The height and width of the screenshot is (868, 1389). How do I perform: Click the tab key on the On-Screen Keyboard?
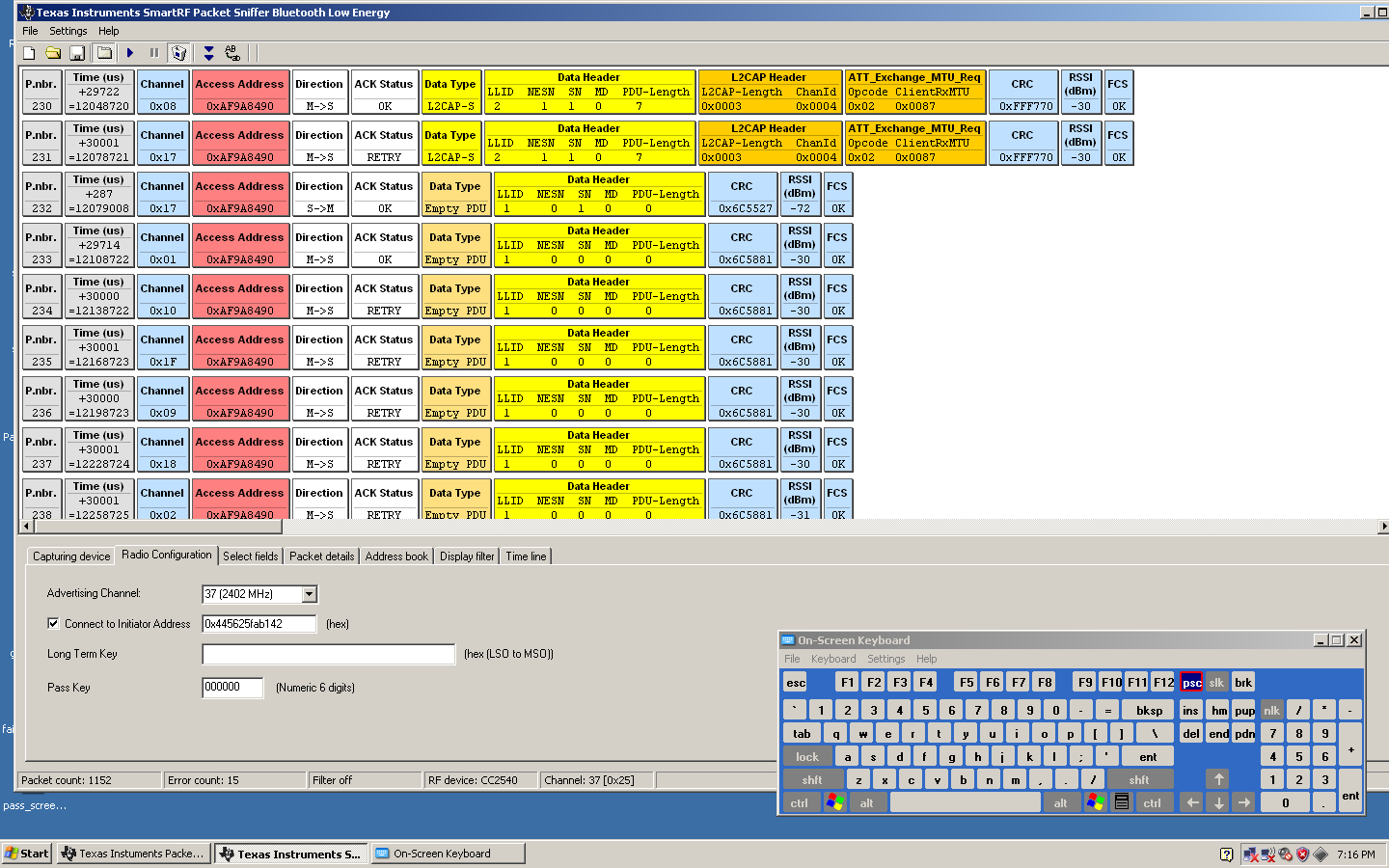click(x=802, y=734)
